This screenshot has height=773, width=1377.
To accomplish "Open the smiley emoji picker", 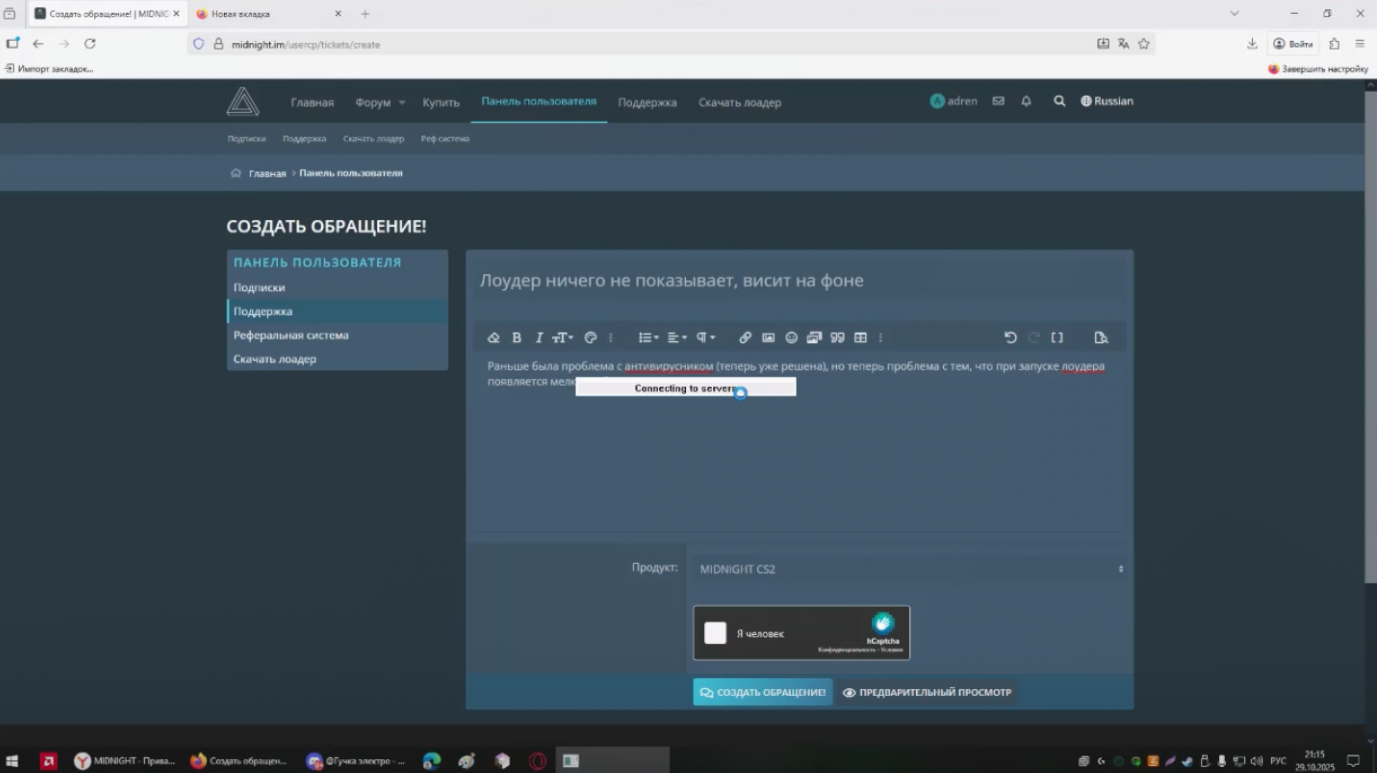I will pyautogui.click(x=791, y=338).
